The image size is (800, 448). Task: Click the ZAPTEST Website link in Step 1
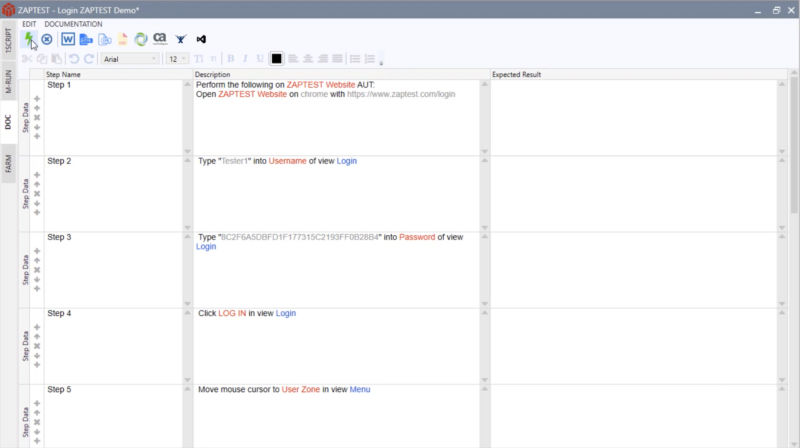pyautogui.click(x=321, y=85)
